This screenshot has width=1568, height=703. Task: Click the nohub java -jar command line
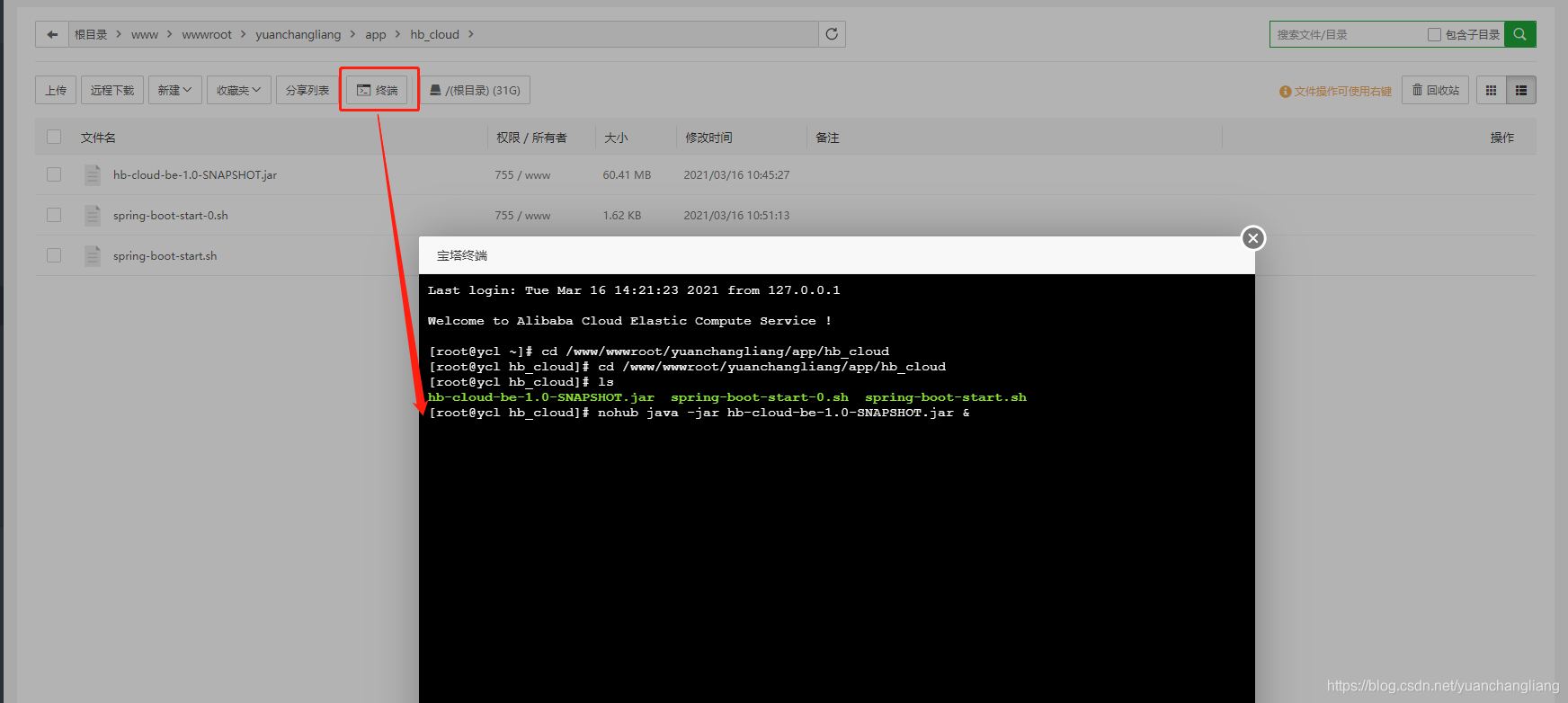(x=784, y=413)
